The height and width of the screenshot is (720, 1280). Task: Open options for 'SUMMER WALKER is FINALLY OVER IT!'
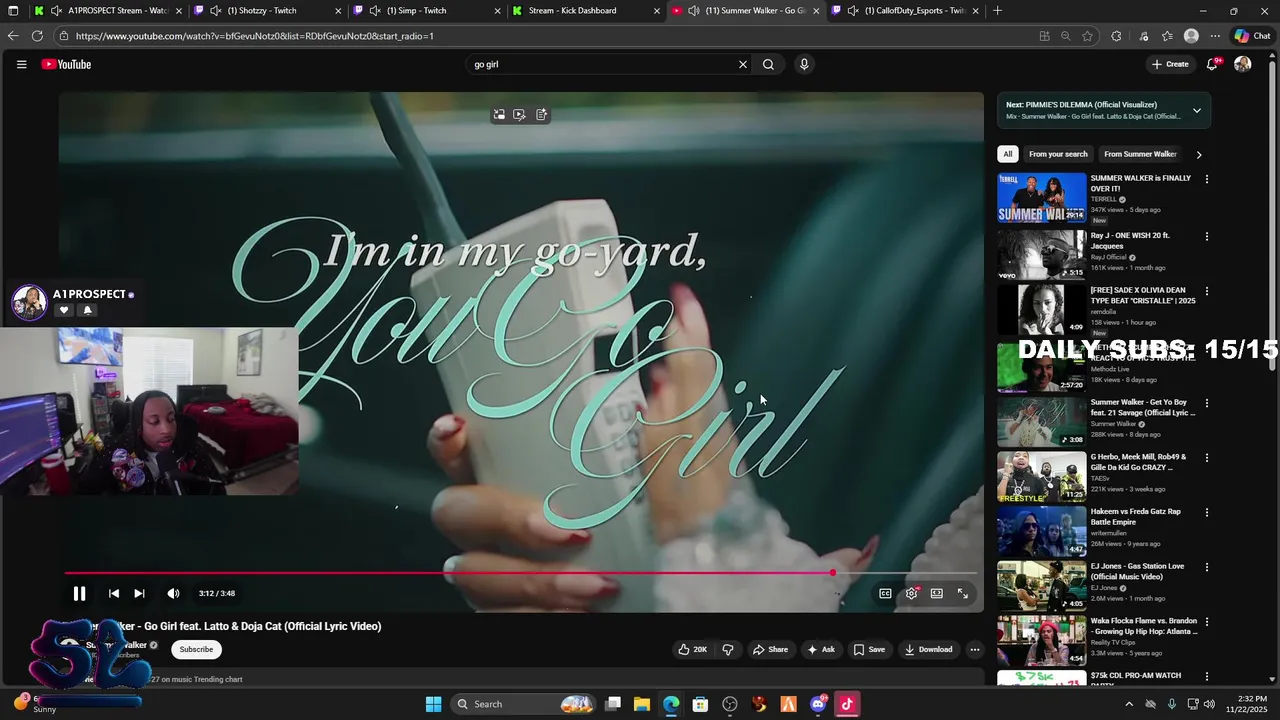click(1206, 179)
